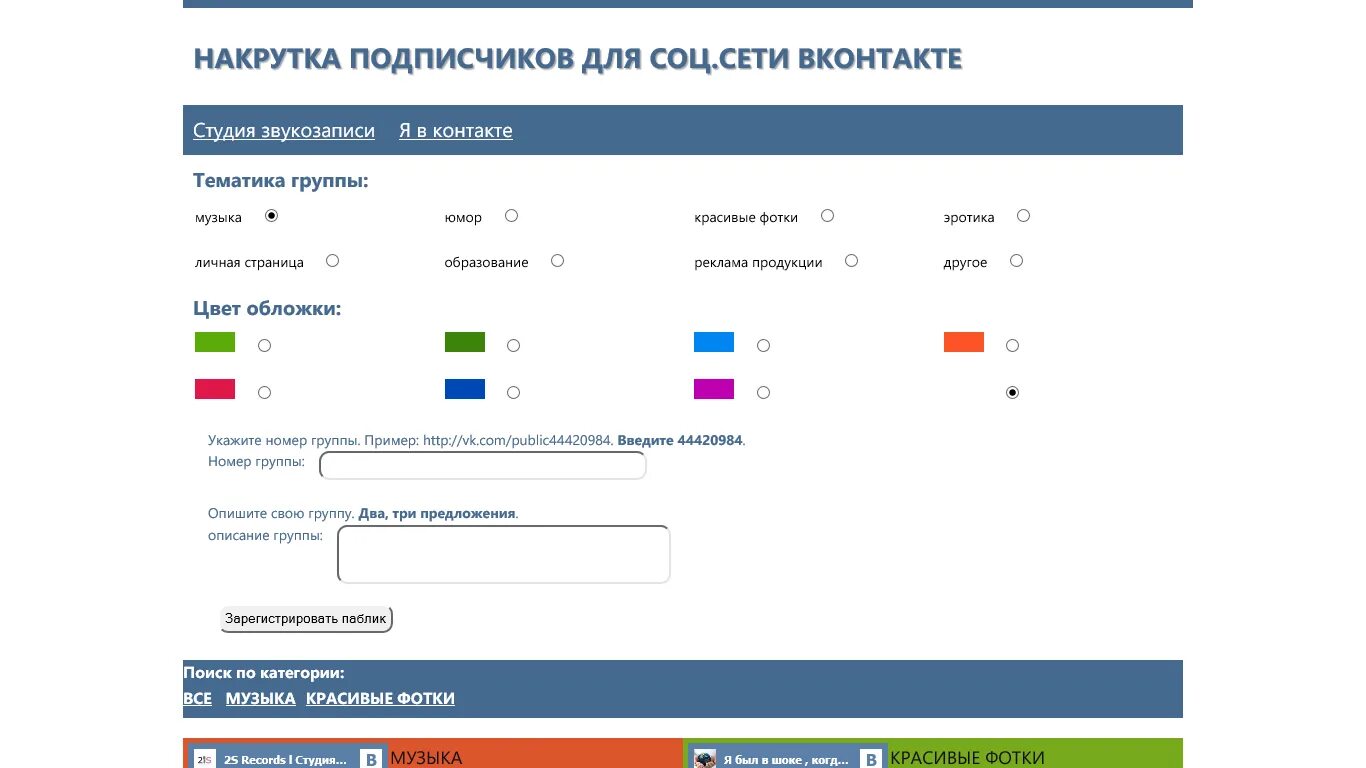Select radio next to light blue cover color
Image resolution: width=1366 pixels, height=768 pixels.
click(763, 346)
